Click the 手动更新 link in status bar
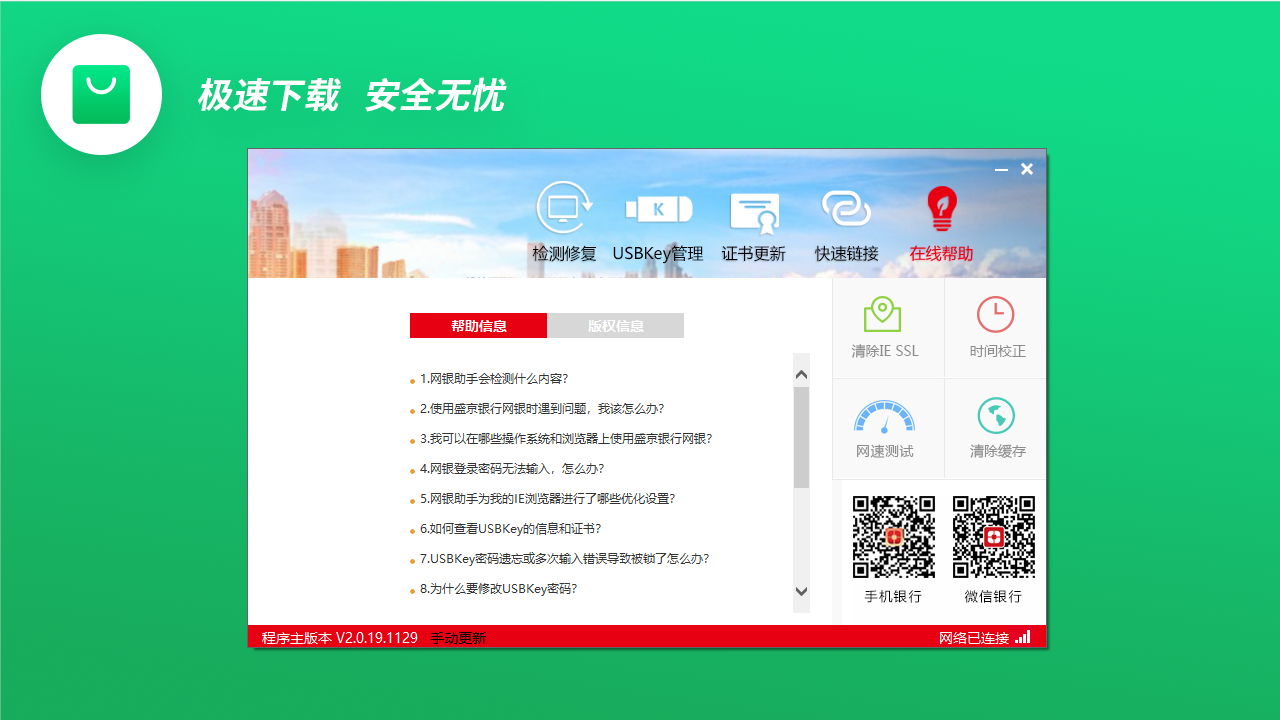 click(x=457, y=637)
